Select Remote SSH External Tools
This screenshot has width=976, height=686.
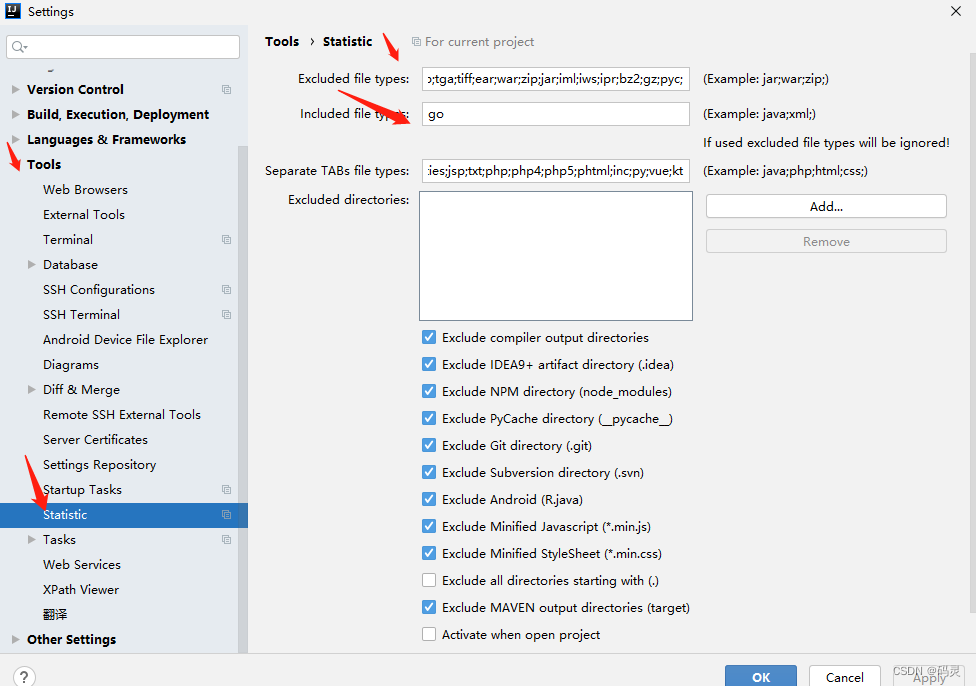[122, 415]
